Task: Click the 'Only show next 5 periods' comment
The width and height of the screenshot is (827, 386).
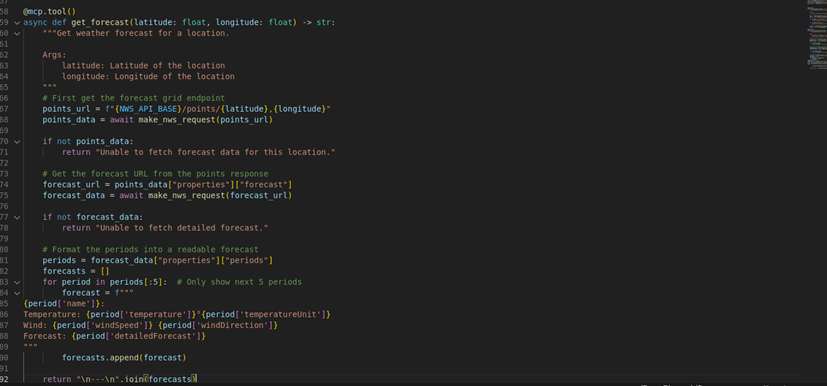Action: click(239, 282)
